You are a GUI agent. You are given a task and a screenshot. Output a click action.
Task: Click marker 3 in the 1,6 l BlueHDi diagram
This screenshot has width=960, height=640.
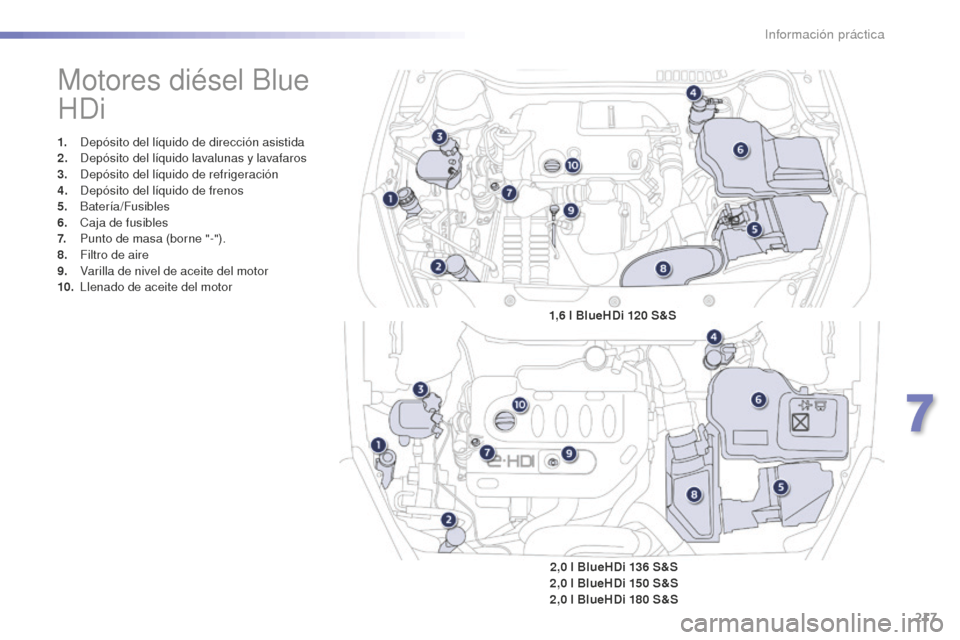coord(439,137)
